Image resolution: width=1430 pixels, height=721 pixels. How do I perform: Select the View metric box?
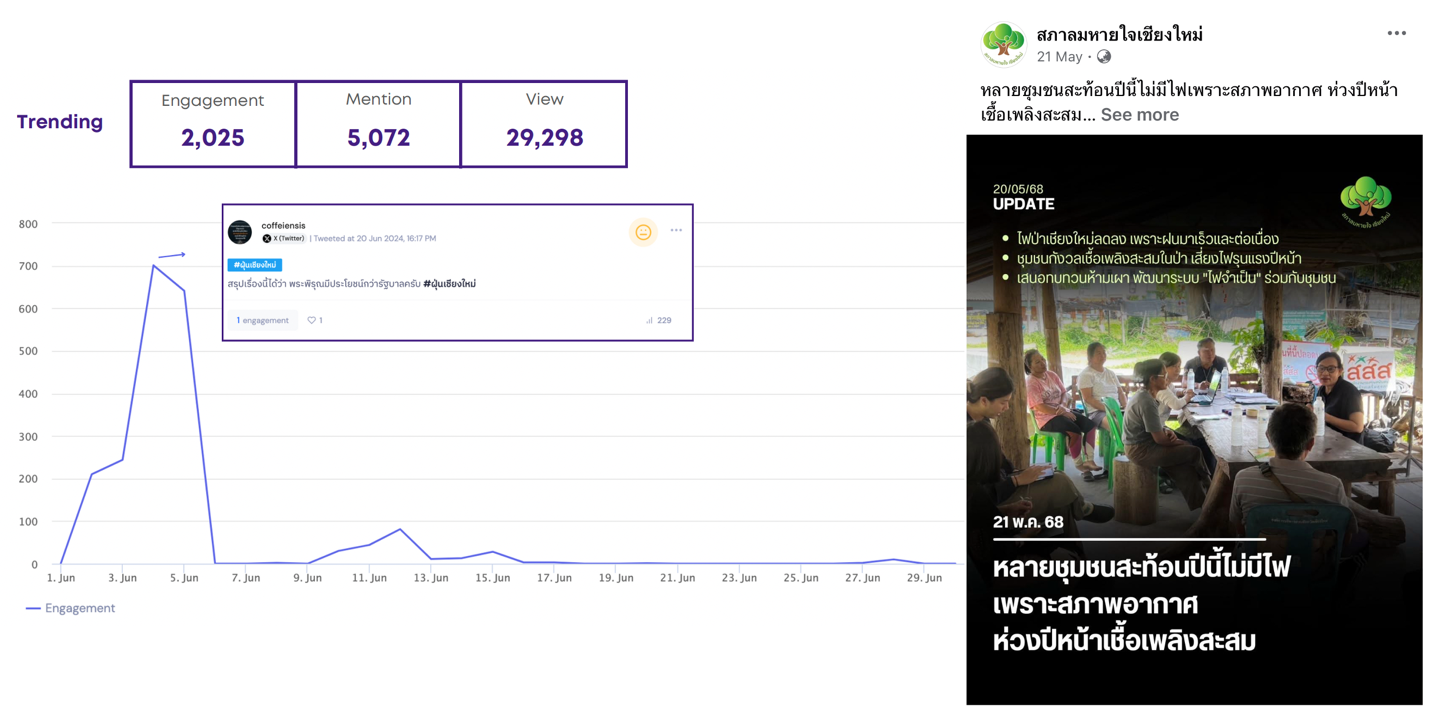click(544, 124)
